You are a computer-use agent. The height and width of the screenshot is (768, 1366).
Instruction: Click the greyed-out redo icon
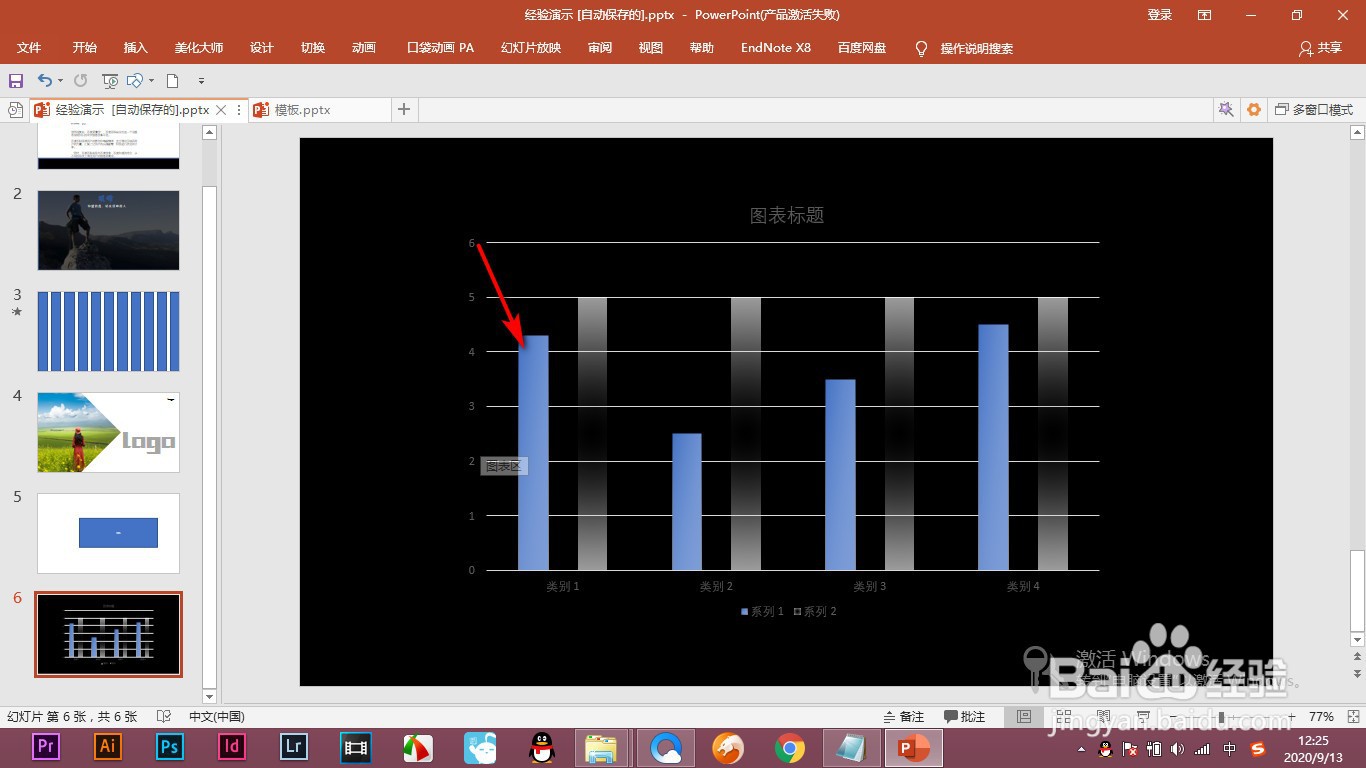[x=80, y=81]
